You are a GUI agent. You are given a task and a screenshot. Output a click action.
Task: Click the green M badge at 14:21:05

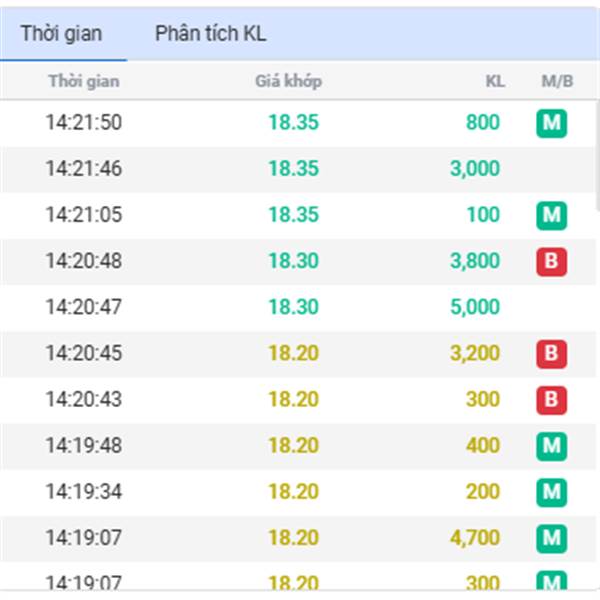point(551,215)
